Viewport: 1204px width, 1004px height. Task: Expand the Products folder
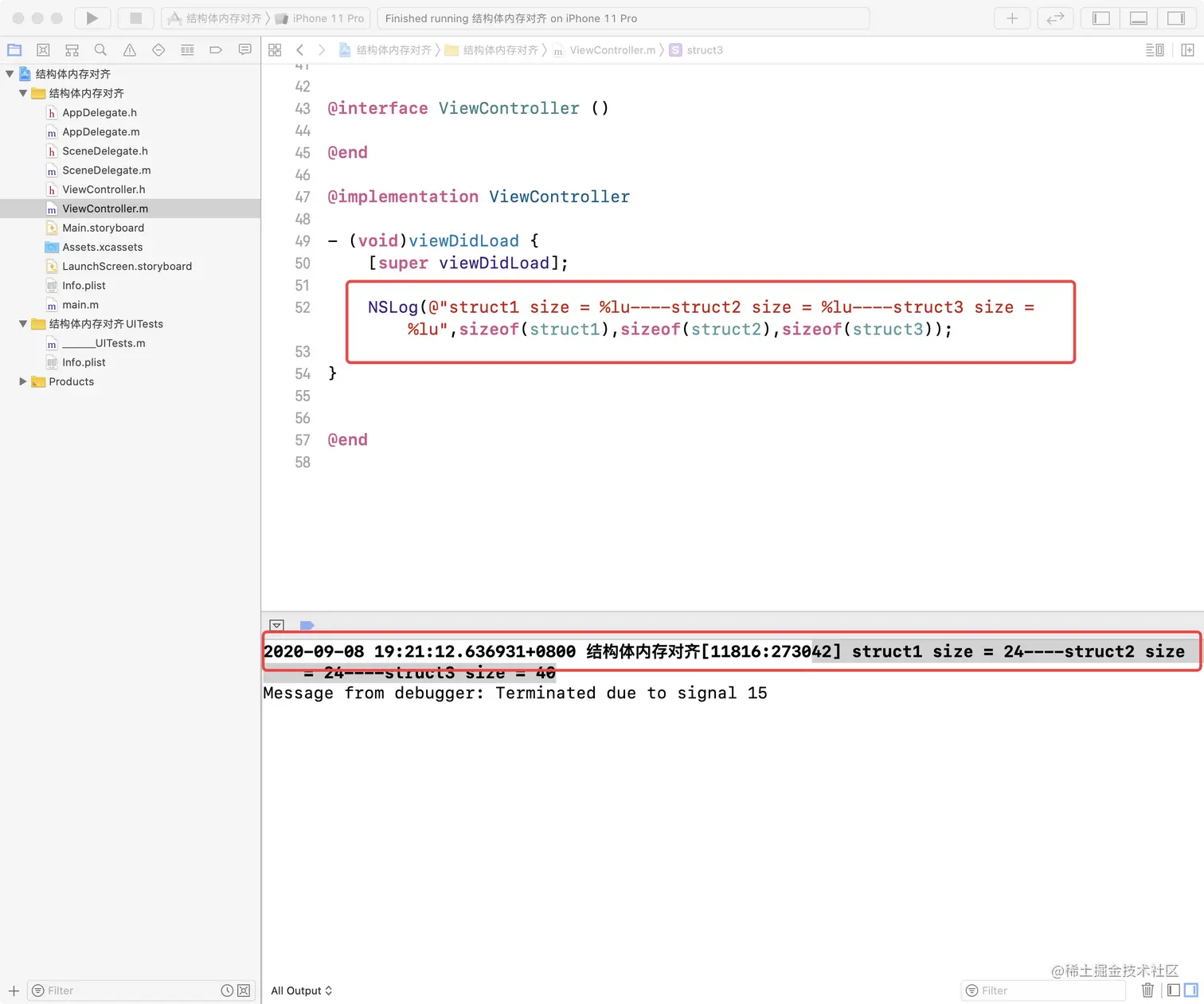click(x=23, y=381)
